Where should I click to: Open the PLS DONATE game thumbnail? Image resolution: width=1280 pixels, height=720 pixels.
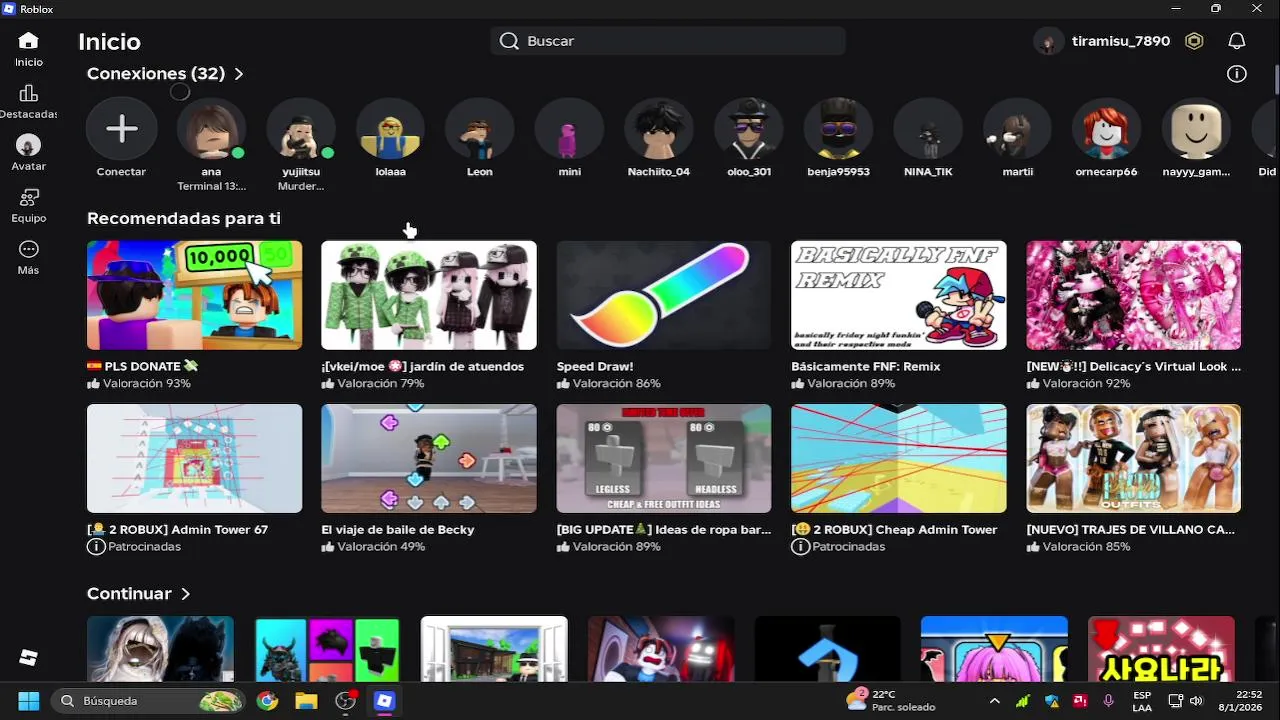tap(194, 295)
